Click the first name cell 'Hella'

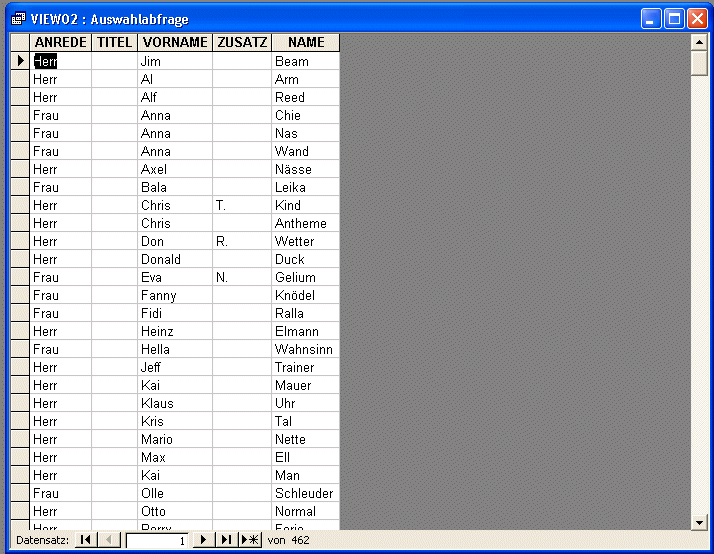tap(175, 349)
